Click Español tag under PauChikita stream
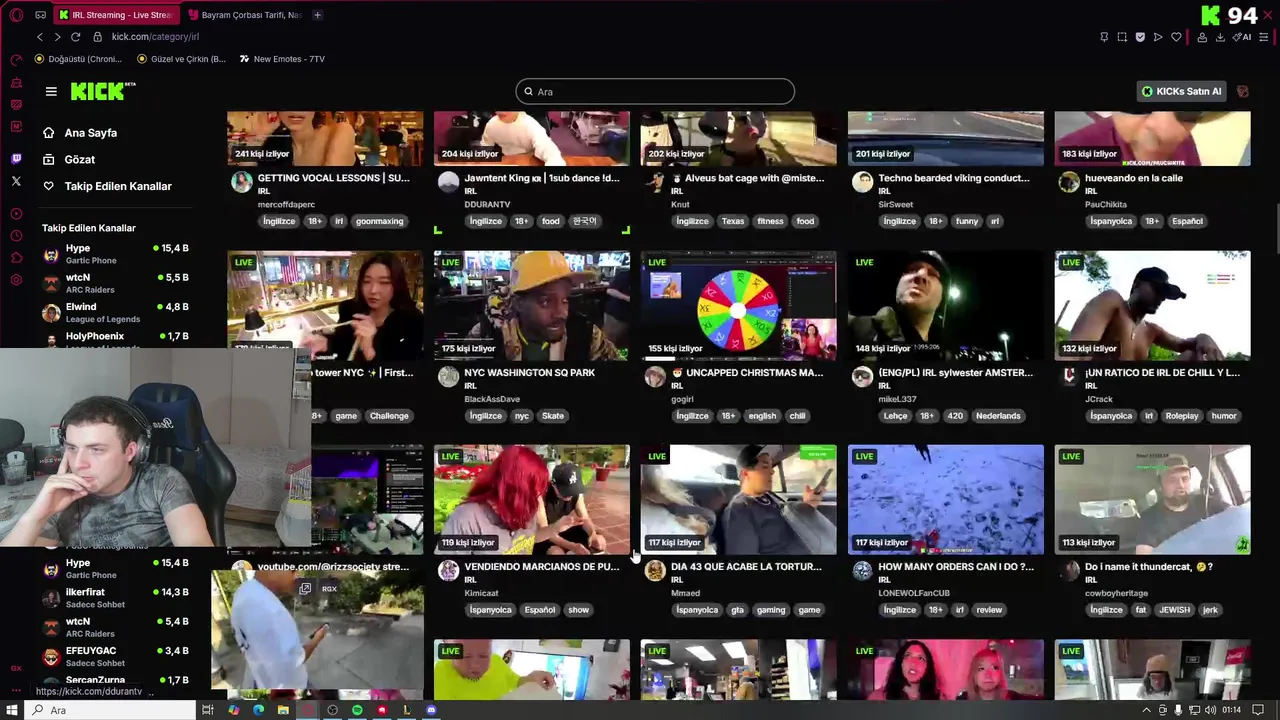This screenshot has width=1280, height=720. tap(1187, 221)
